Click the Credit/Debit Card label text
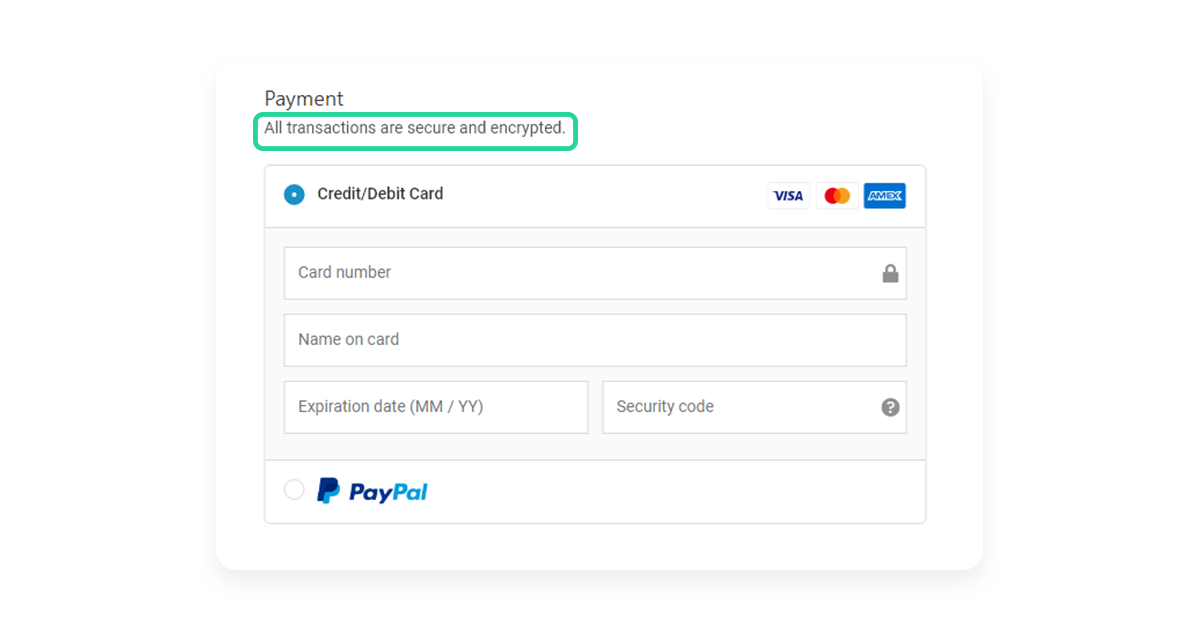Screen dimensions: 1200x630 (x=380, y=194)
